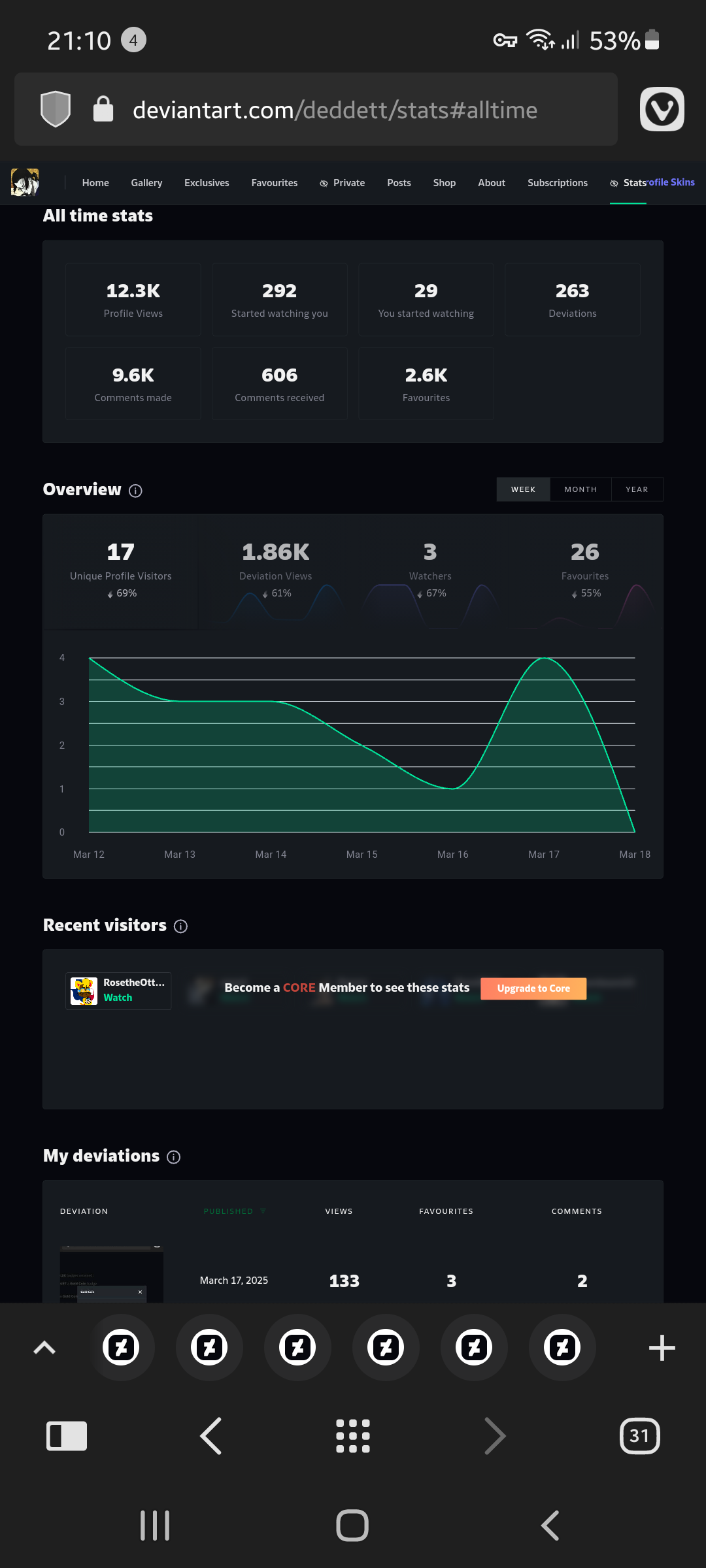Viewport: 706px width, 1568px height.
Task: Open Android recent apps button
Action: pos(155,1526)
